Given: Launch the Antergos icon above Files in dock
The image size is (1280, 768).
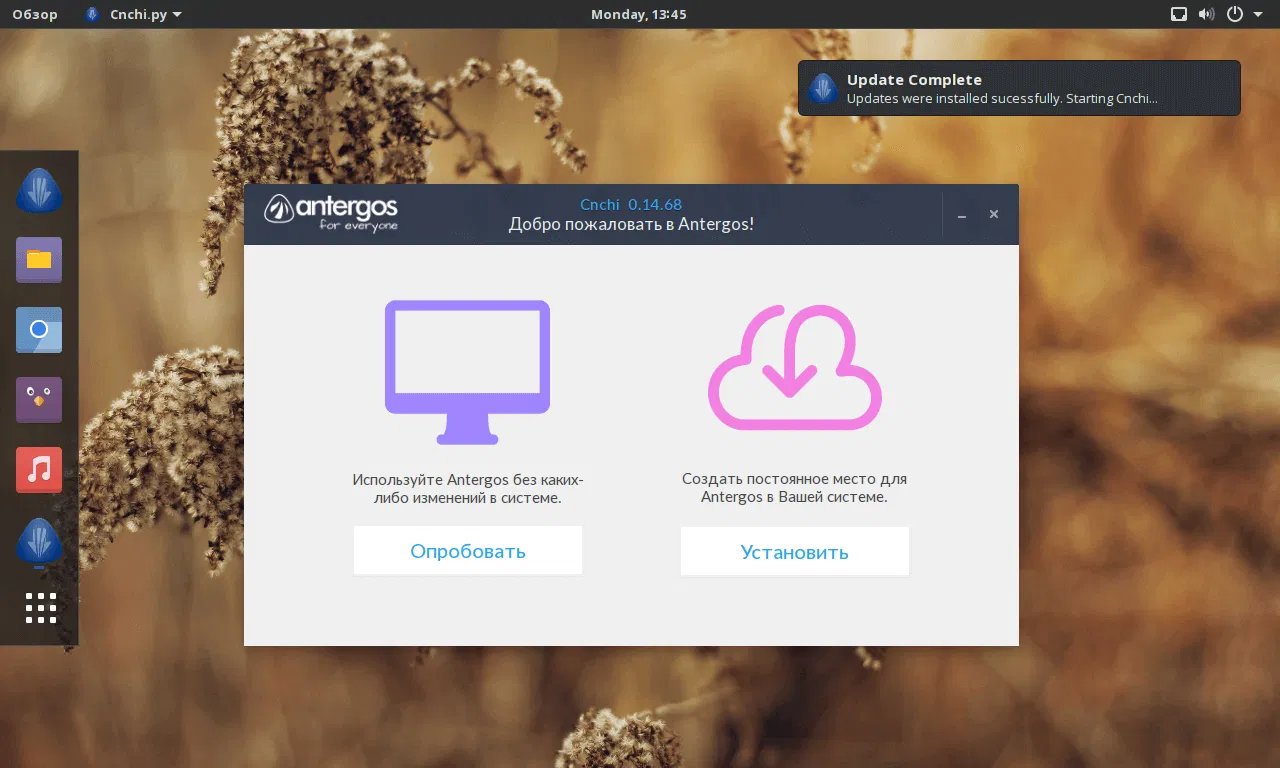Looking at the screenshot, I should [39, 190].
